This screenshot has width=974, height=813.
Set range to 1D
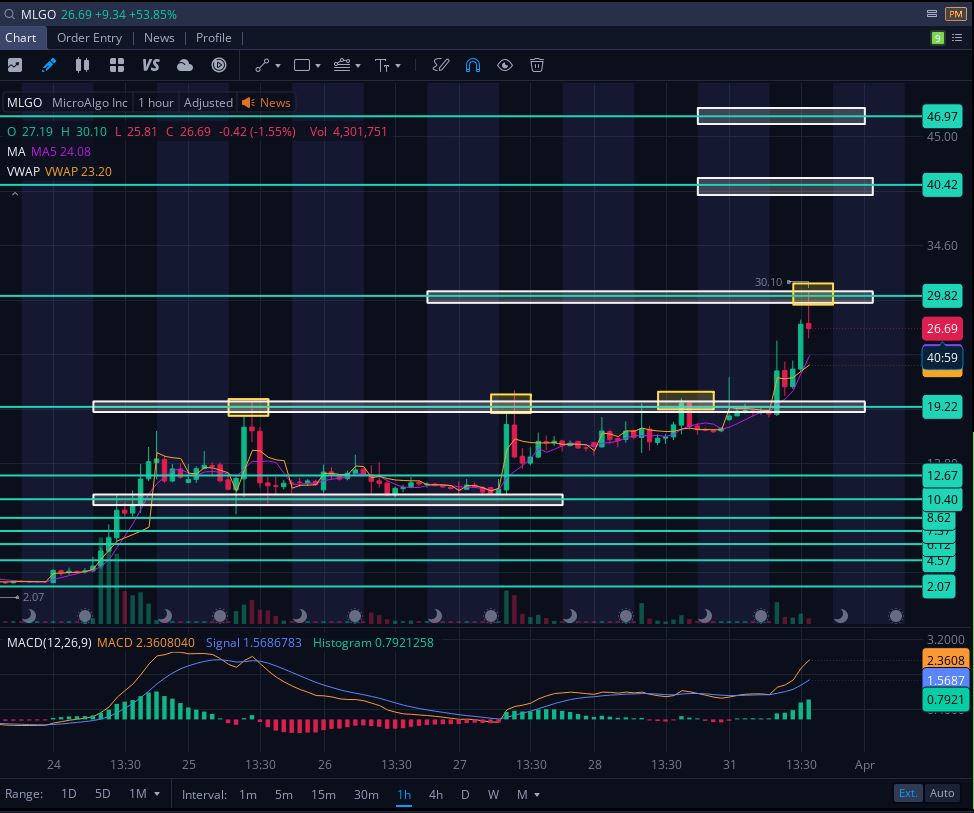pos(68,794)
